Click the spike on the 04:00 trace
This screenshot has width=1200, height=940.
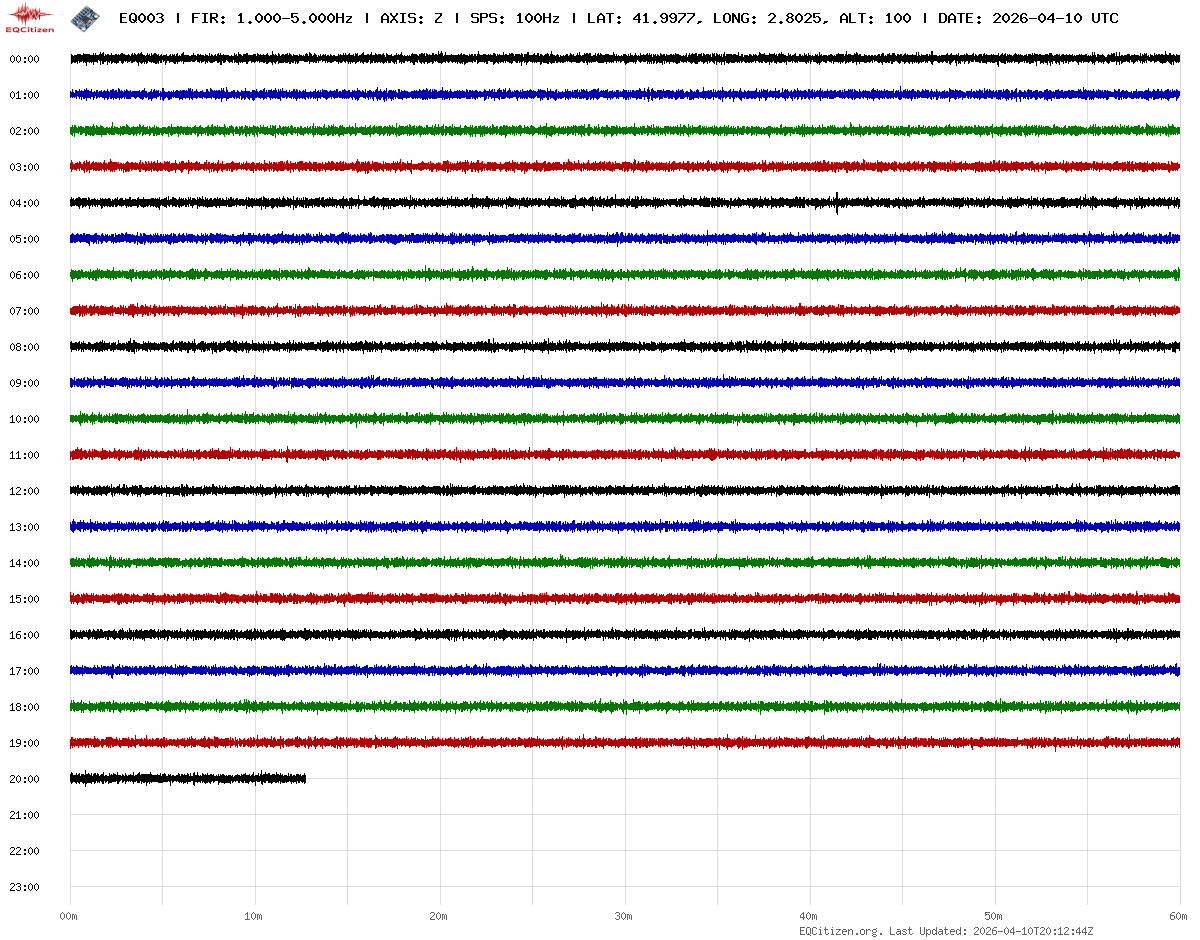point(837,203)
